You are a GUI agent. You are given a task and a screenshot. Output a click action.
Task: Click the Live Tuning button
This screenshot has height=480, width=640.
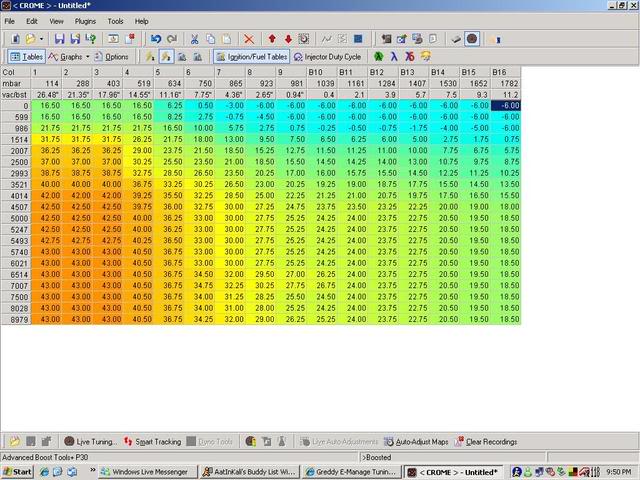click(x=91, y=442)
